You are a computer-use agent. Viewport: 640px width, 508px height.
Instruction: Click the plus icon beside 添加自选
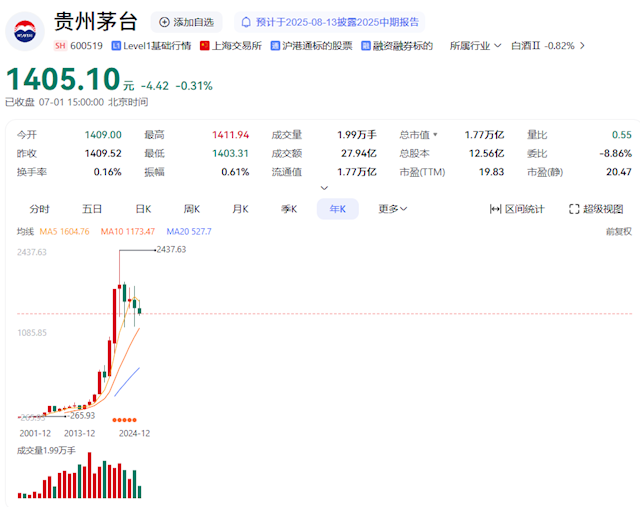coord(164,22)
